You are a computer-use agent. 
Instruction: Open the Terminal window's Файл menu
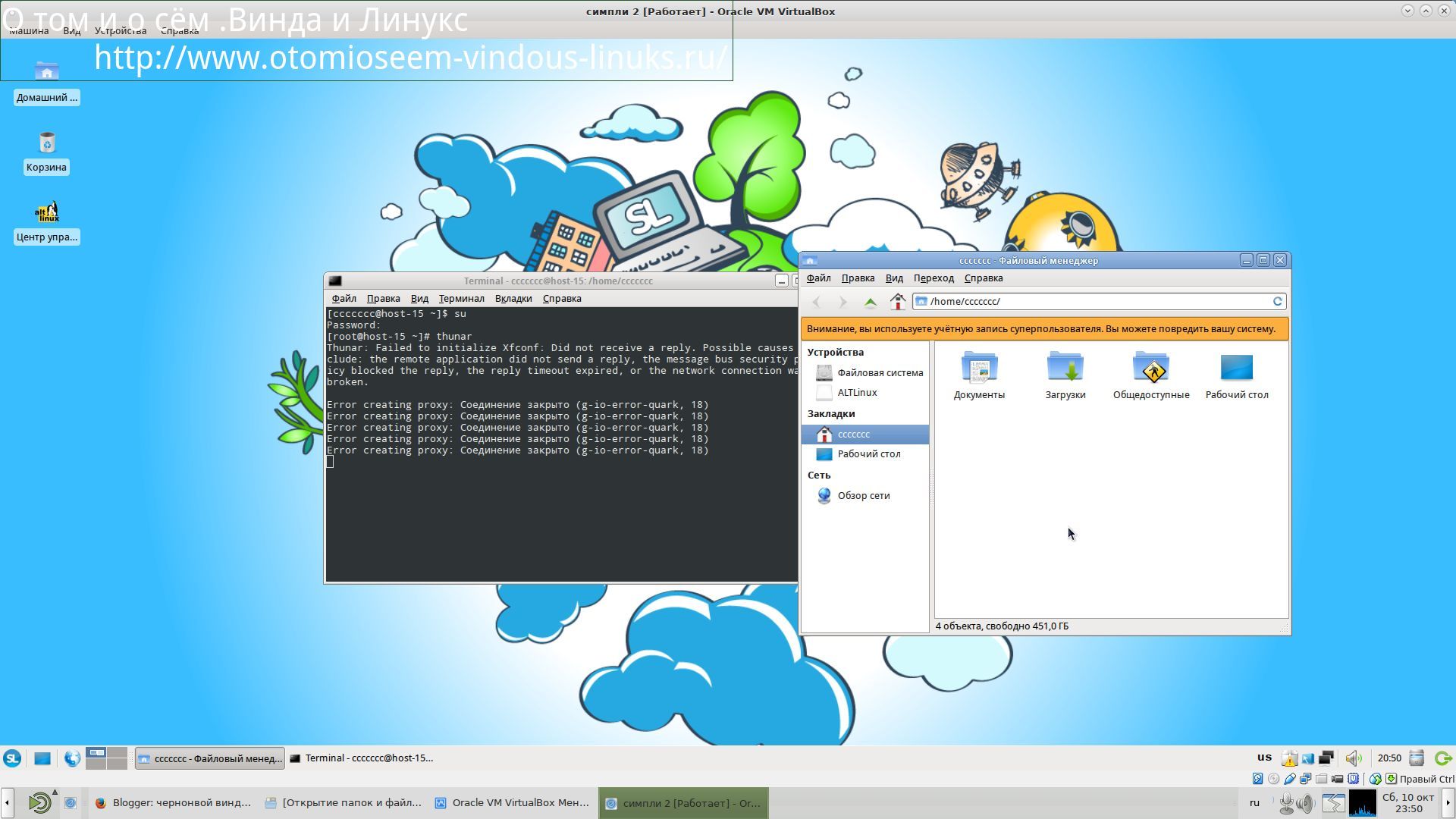(x=344, y=299)
